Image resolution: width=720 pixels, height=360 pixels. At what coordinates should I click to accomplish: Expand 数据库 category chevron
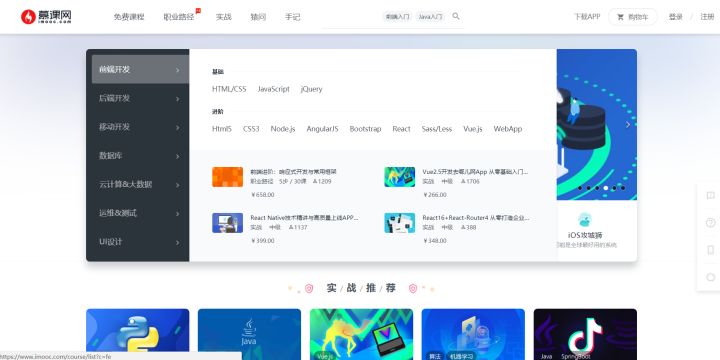(178, 156)
